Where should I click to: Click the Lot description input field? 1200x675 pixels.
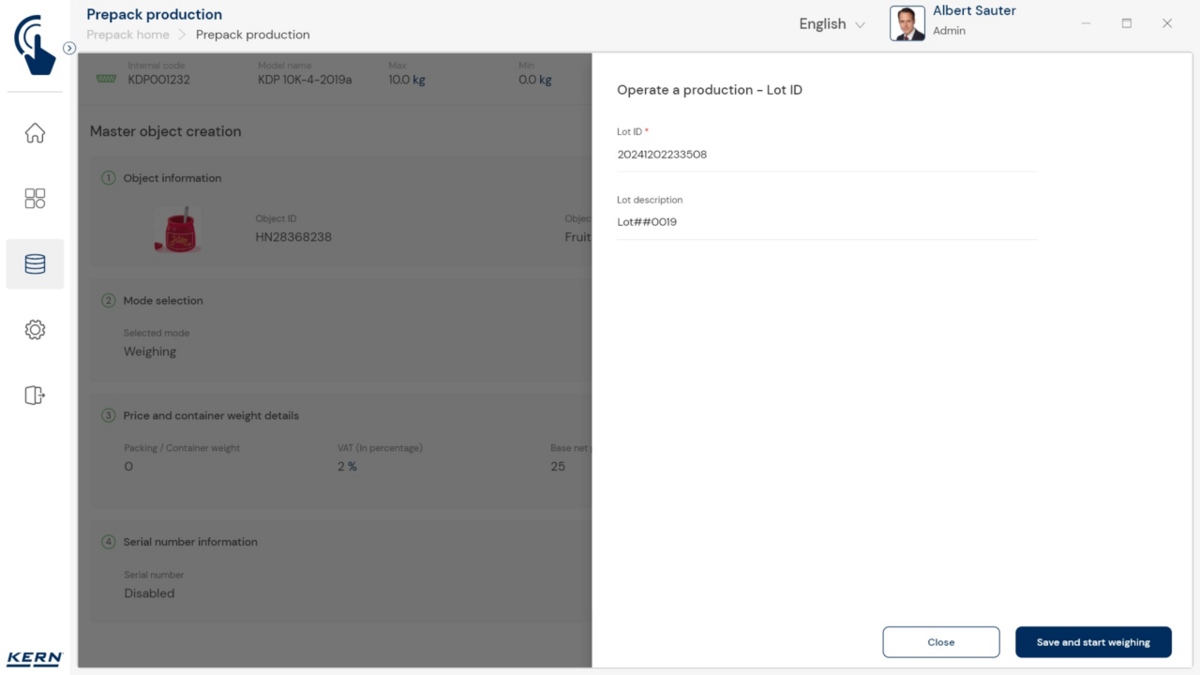pyautogui.click(x=825, y=222)
